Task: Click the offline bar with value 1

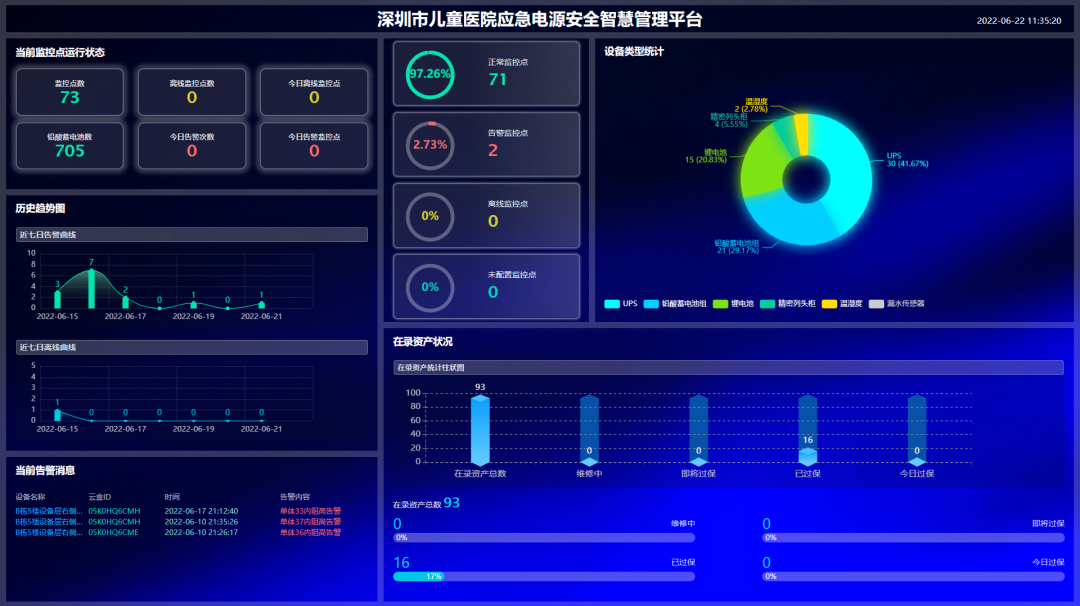Action: click(x=57, y=415)
